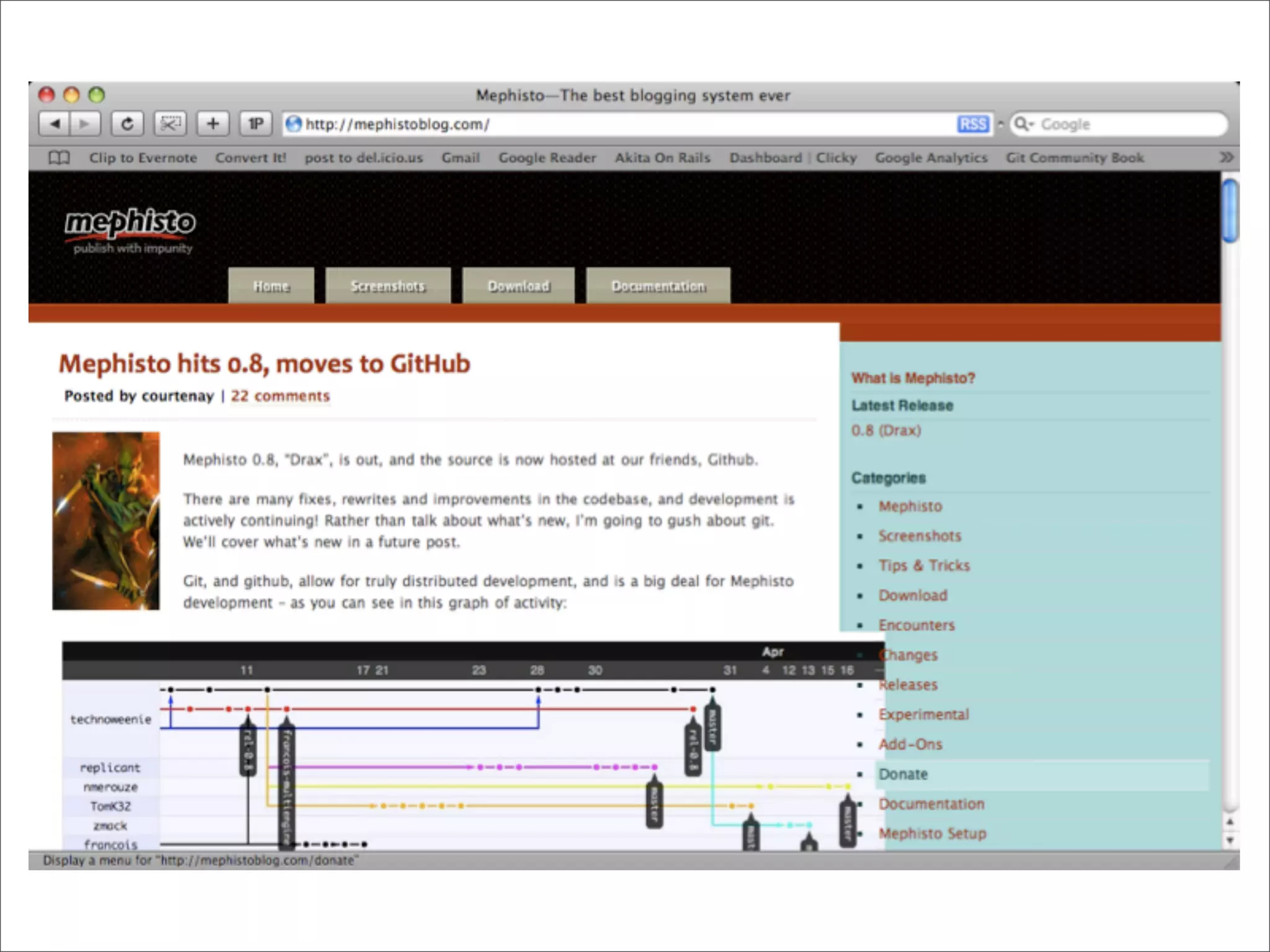The height and width of the screenshot is (952, 1270).
Task: Click the URL address field
Action: 620,125
